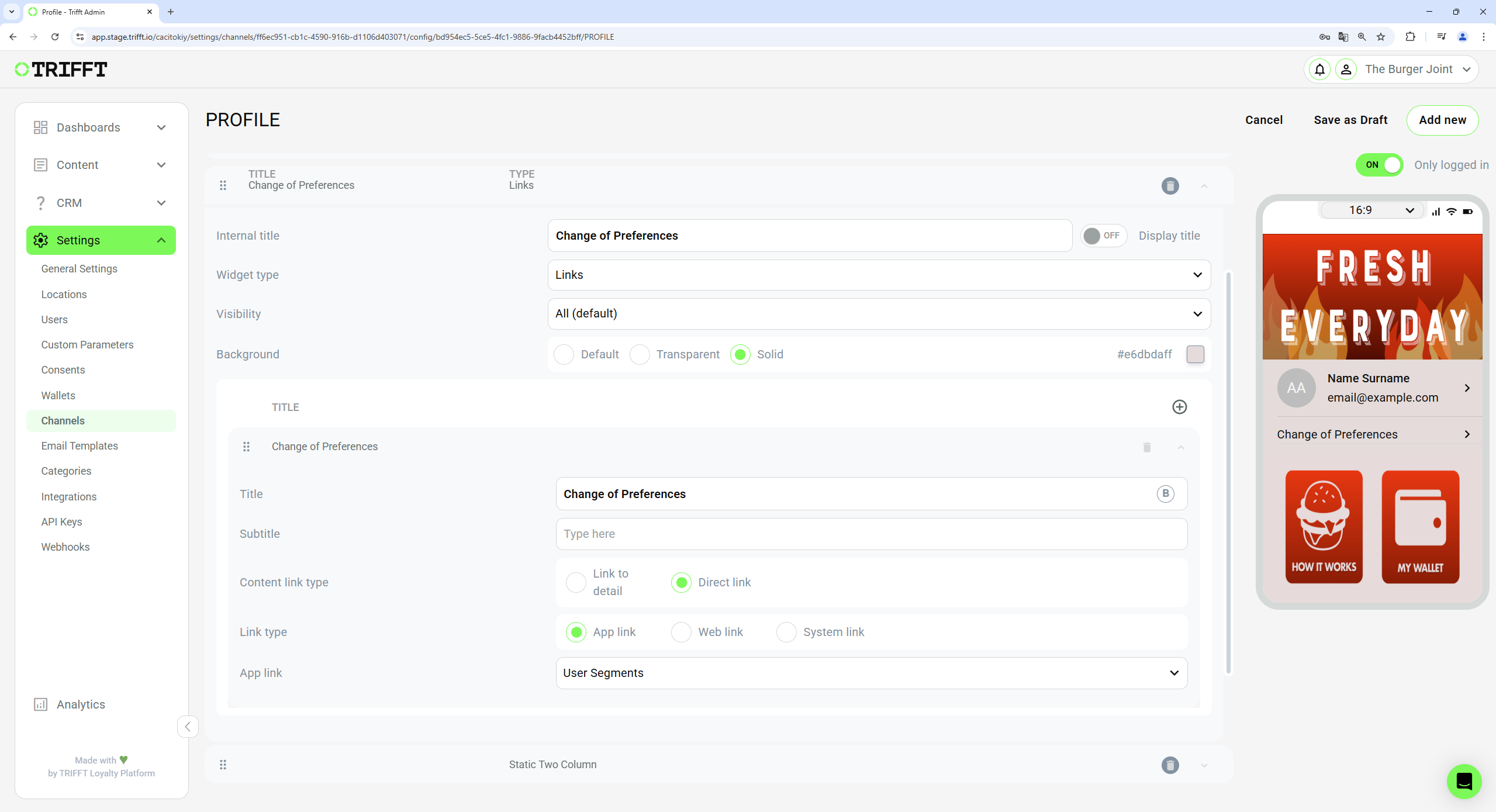Image resolution: width=1496 pixels, height=812 pixels.
Task: Open browser extensions puzzle icon
Action: (x=1410, y=37)
